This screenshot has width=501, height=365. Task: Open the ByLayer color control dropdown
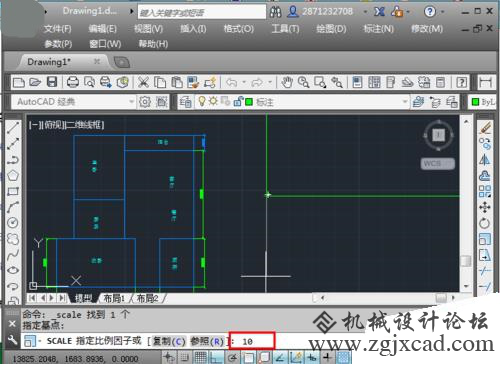pyautogui.click(x=483, y=102)
